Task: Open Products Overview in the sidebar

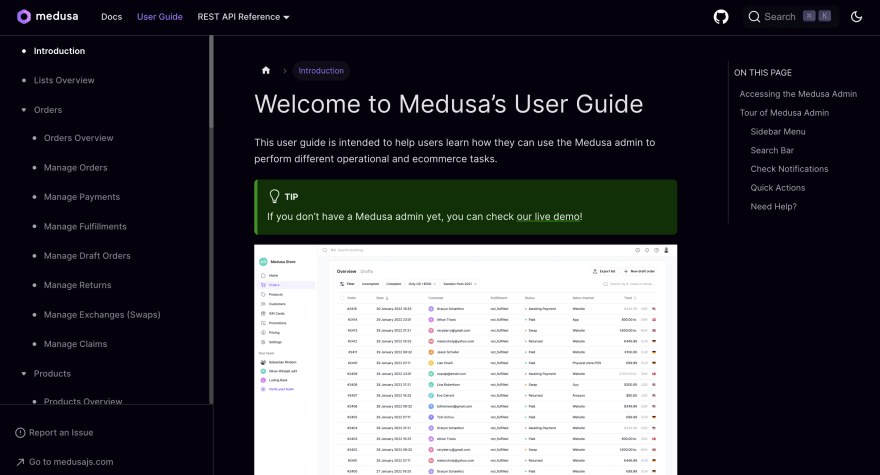Action: click(83, 401)
